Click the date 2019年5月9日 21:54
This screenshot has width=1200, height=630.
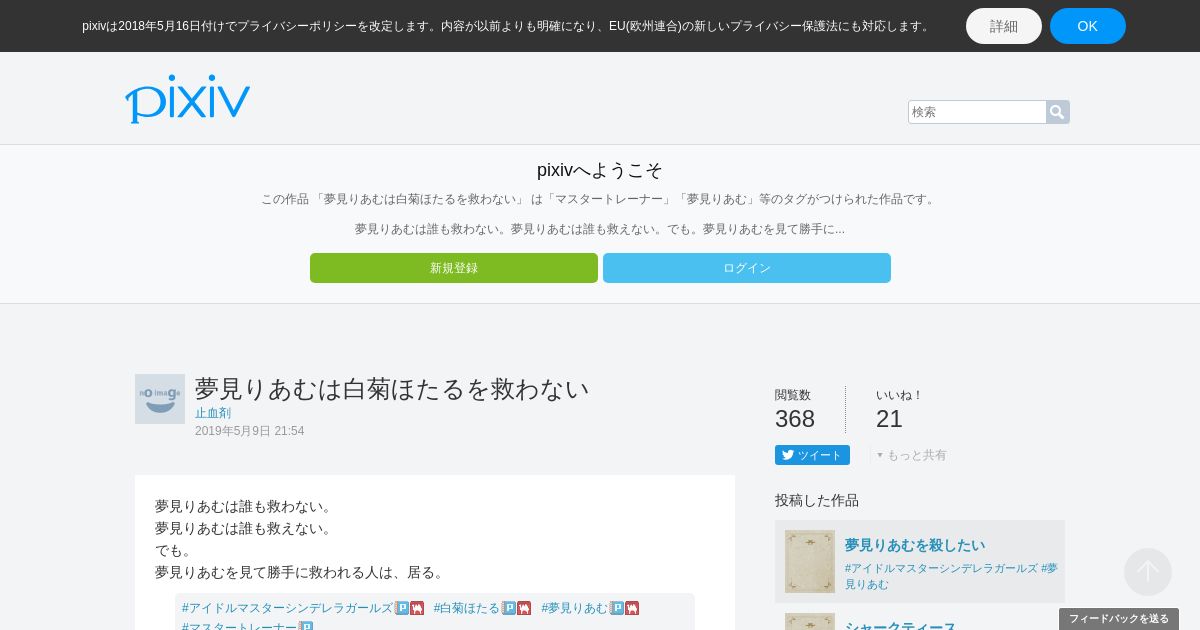[250, 431]
